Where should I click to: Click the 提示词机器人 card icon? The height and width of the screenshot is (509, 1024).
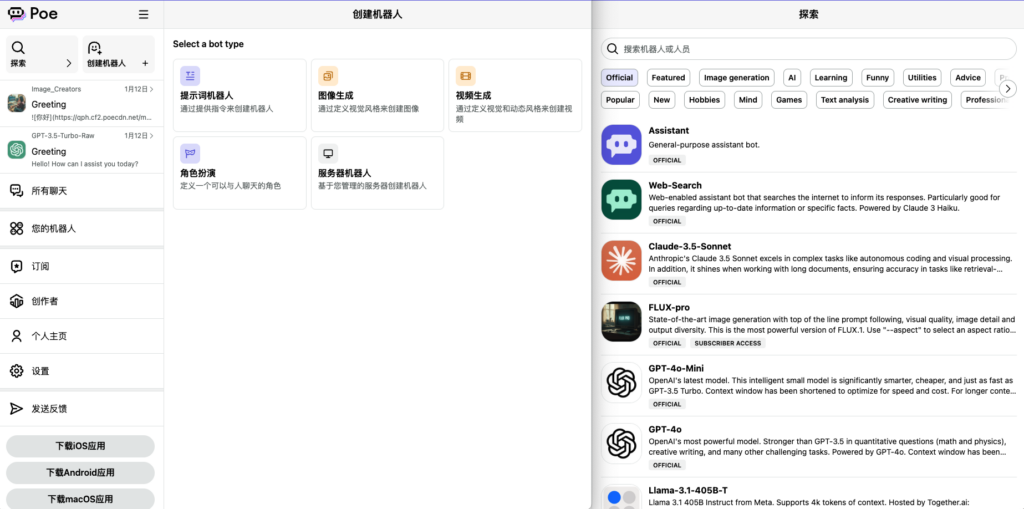(190, 76)
